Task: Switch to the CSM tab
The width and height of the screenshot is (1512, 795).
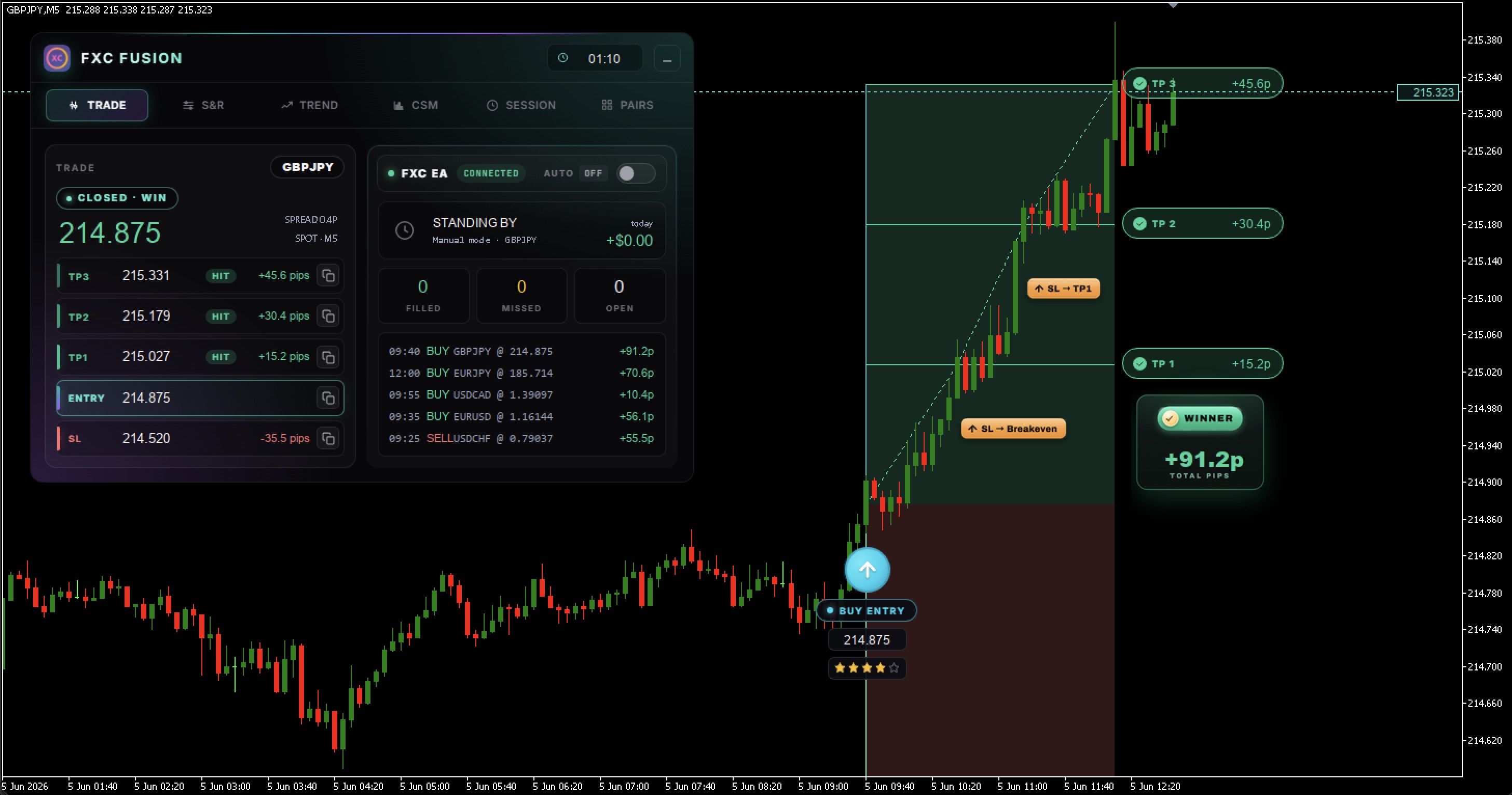Action: click(x=416, y=105)
